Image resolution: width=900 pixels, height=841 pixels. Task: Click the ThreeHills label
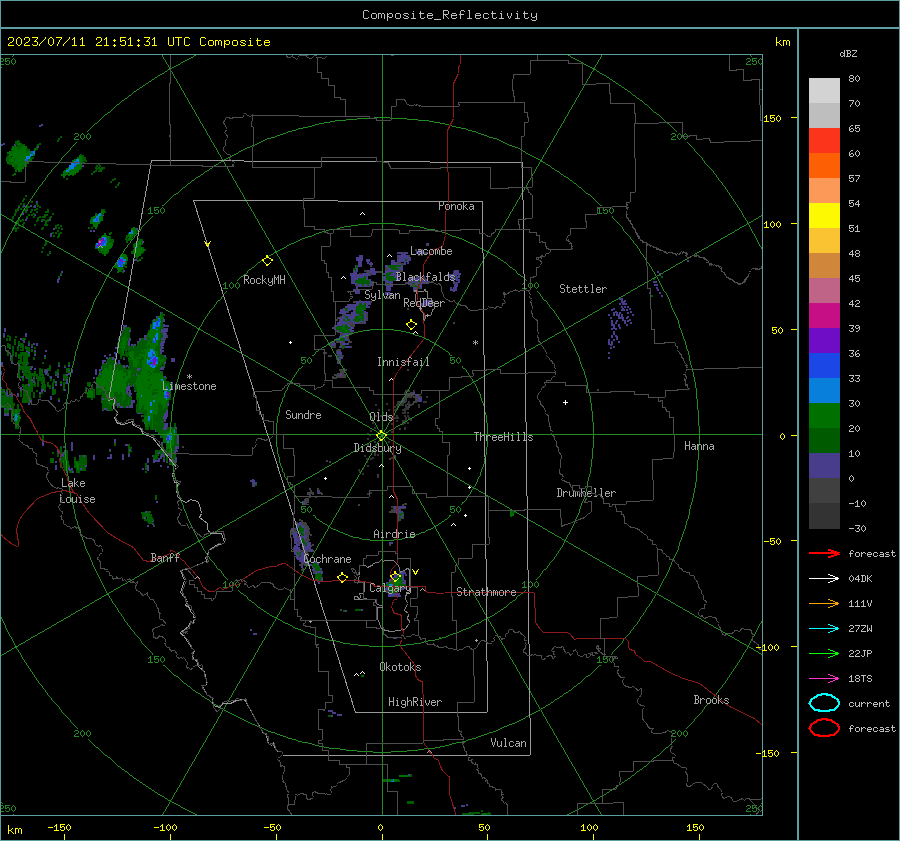click(x=503, y=437)
